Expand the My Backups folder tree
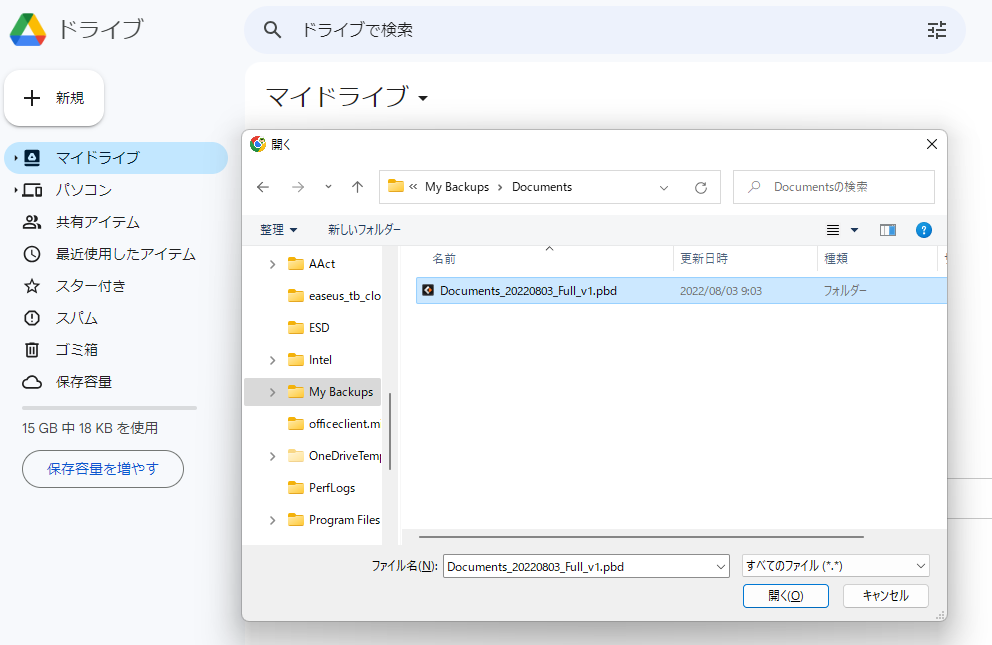 271,391
